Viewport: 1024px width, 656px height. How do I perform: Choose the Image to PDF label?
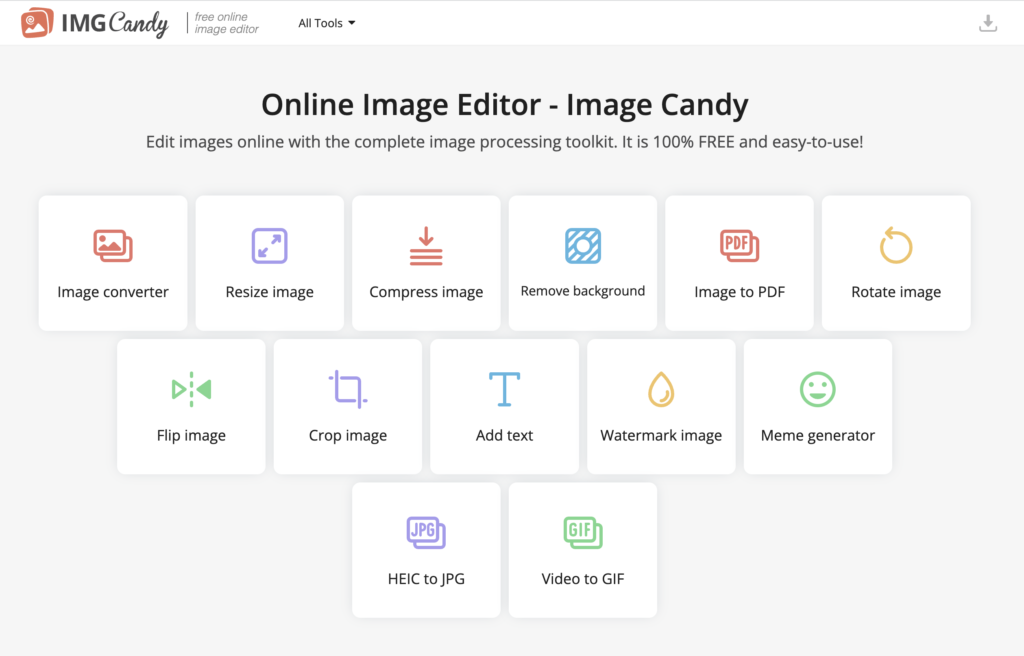tap(740, 292)
